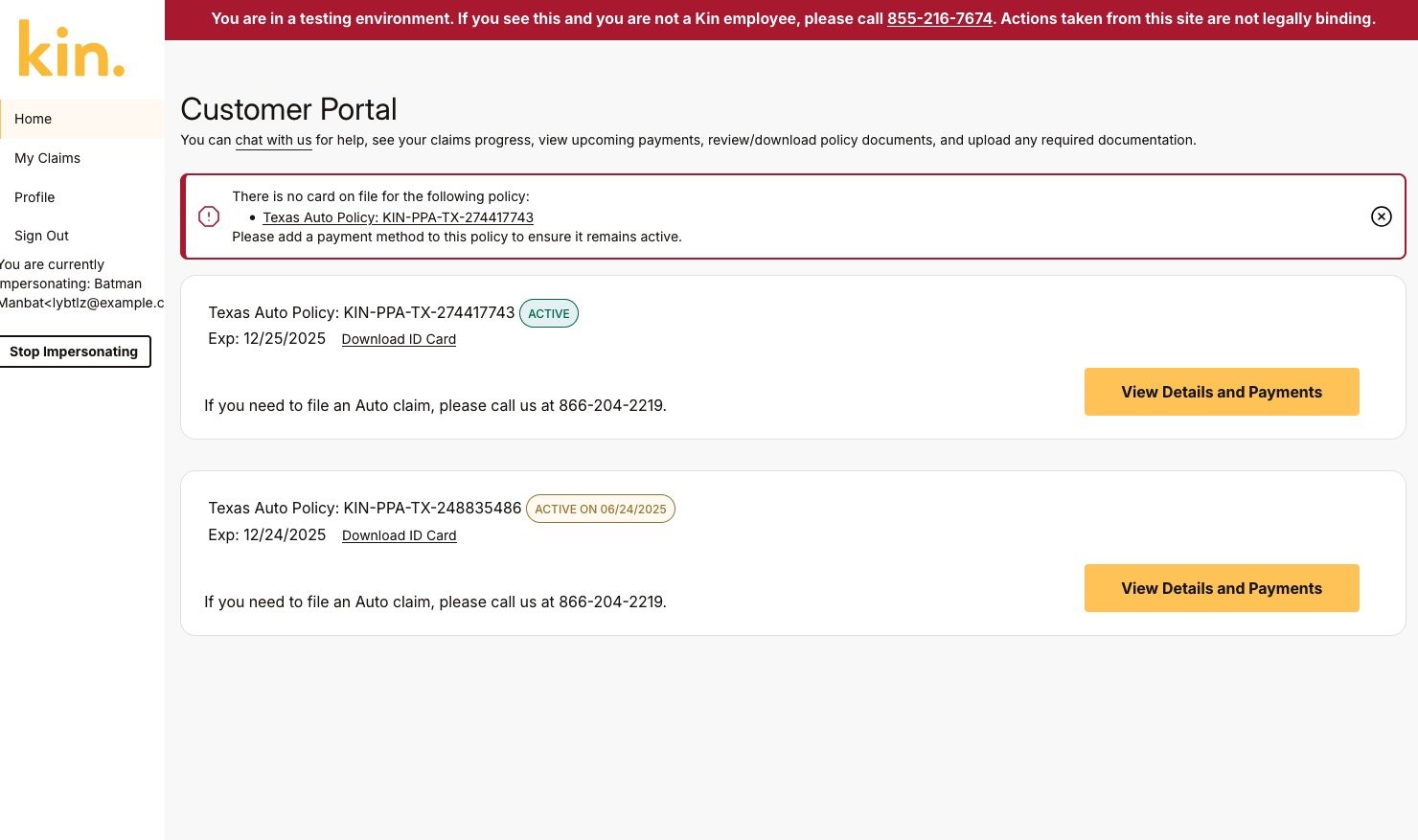
Task: Click the impersonating Batman text
Action: pyautogui.click(x=81, y=284)
